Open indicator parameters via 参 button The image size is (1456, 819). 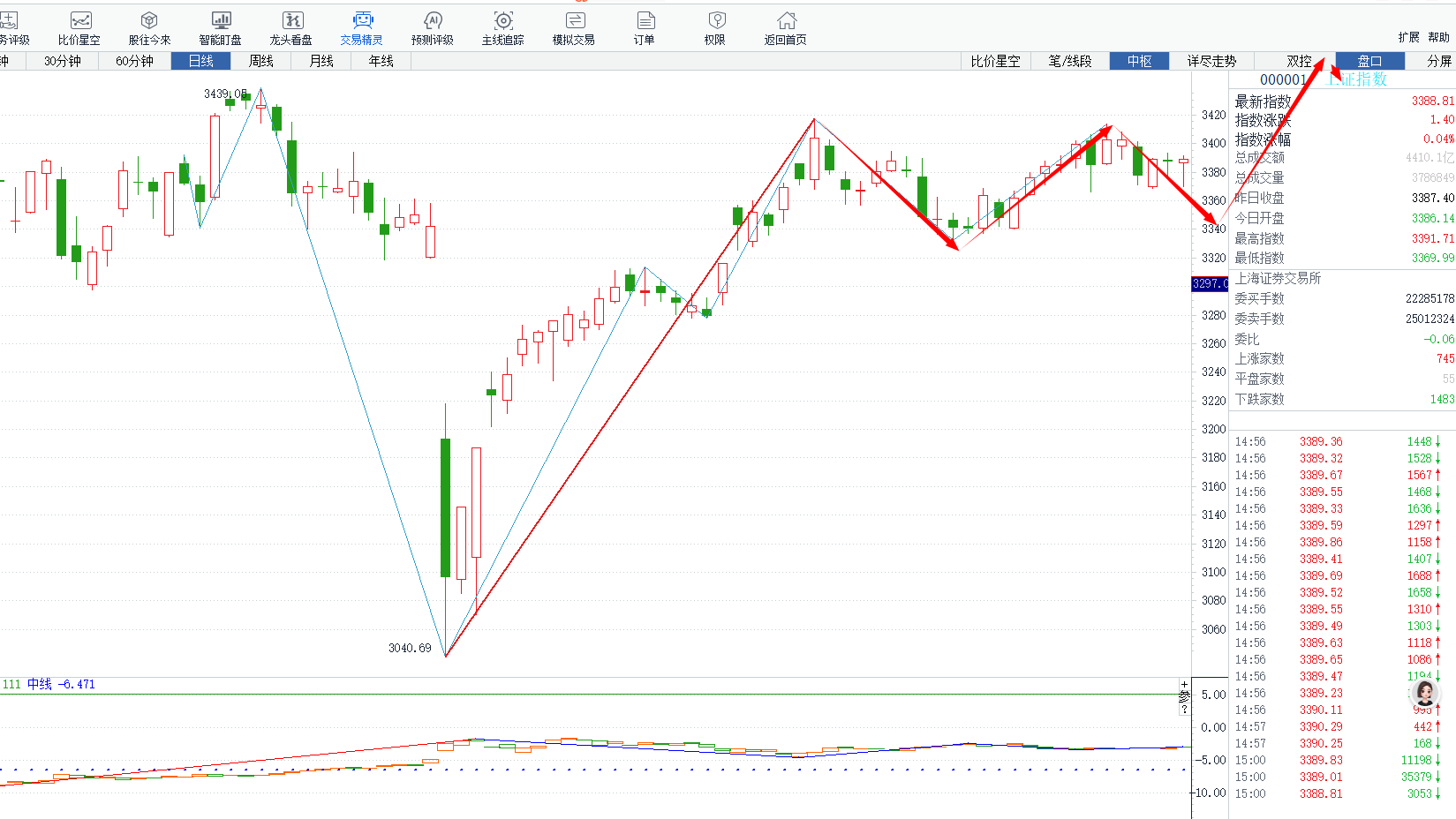1184,696
